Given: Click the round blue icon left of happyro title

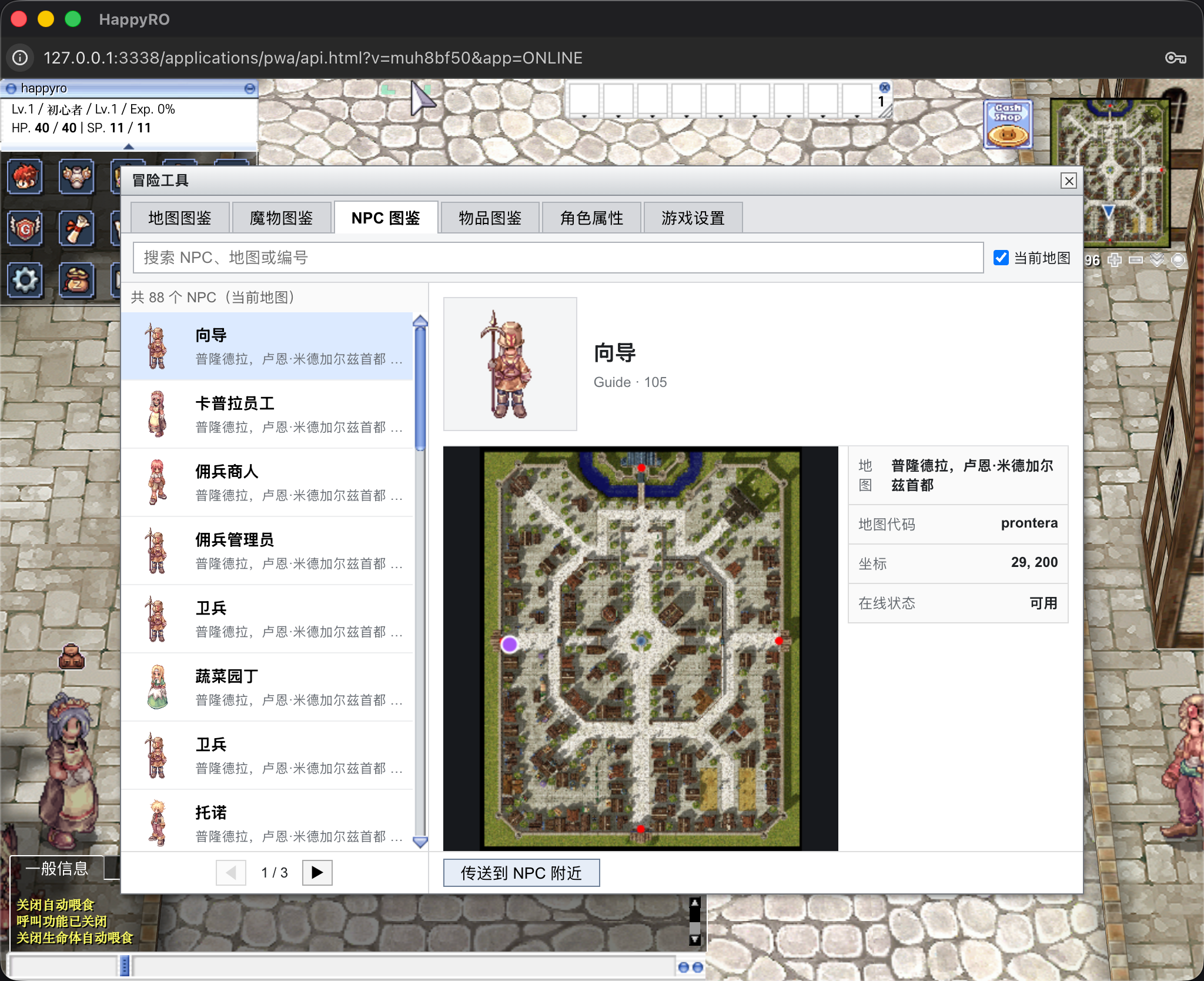Looking at the screenshot, I should tap(11, 88).
